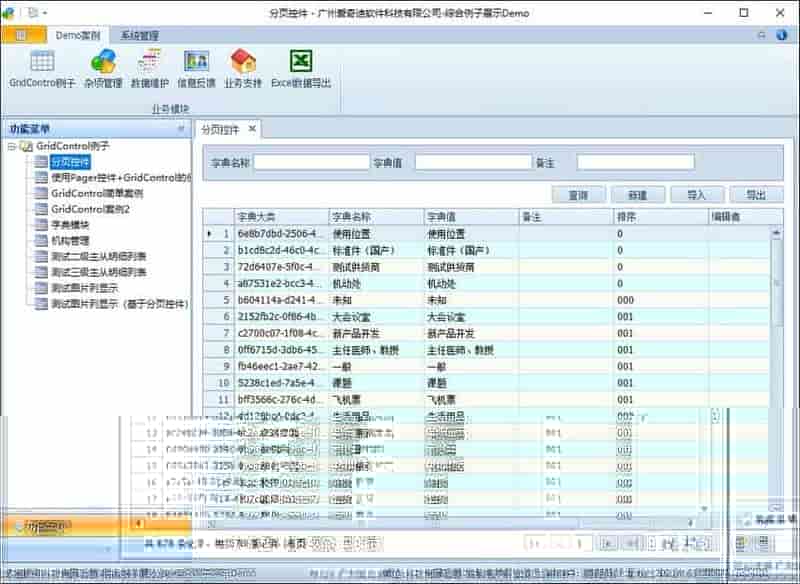The image size is (800, 584).
Task: Select the 000 sort value in row 5
Action: point(660,300)
